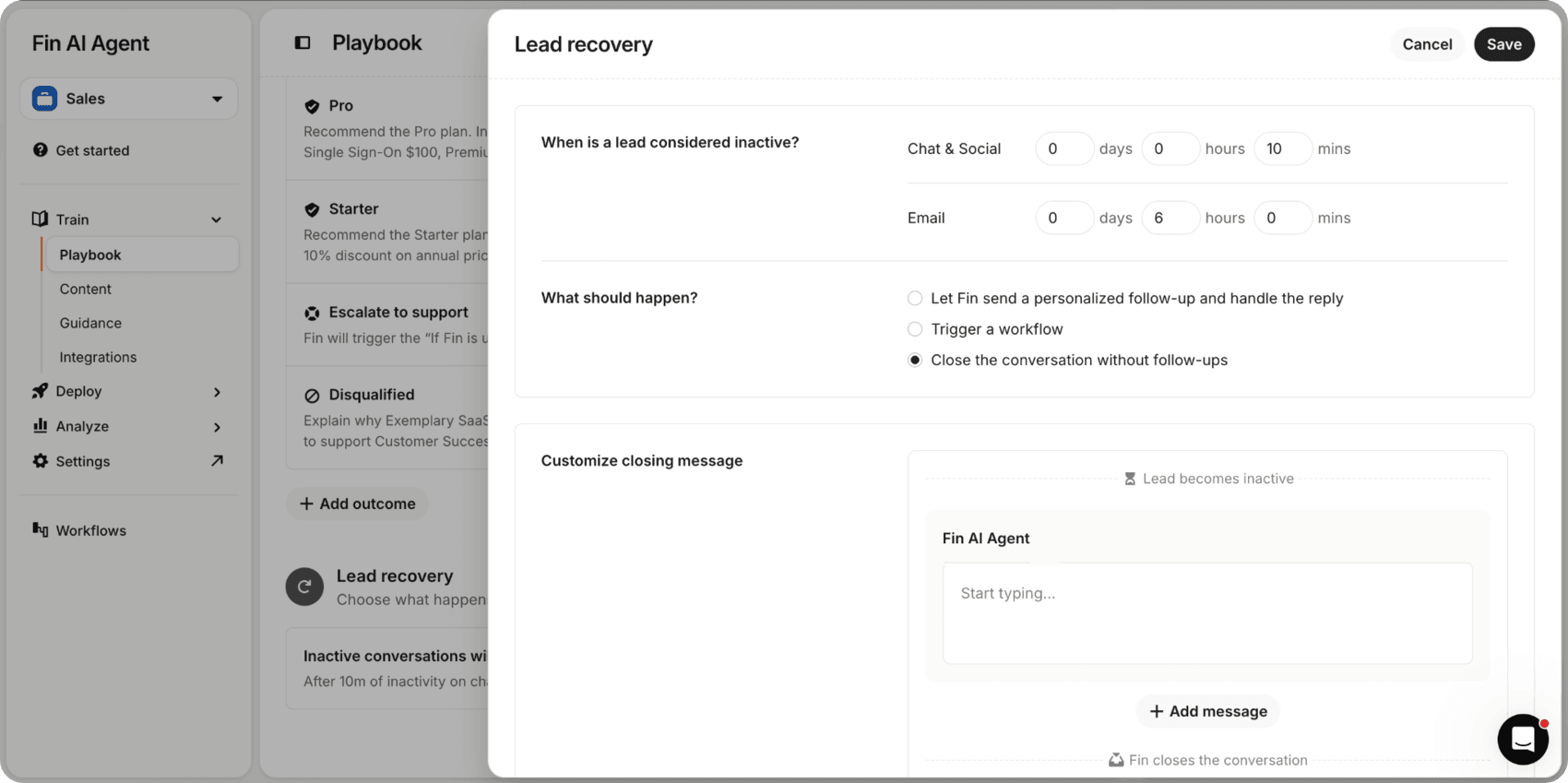Expand the Analyze section chevron
This screenshot has height=783, width=1568.
pyautogui.click(x=217, y=427)
